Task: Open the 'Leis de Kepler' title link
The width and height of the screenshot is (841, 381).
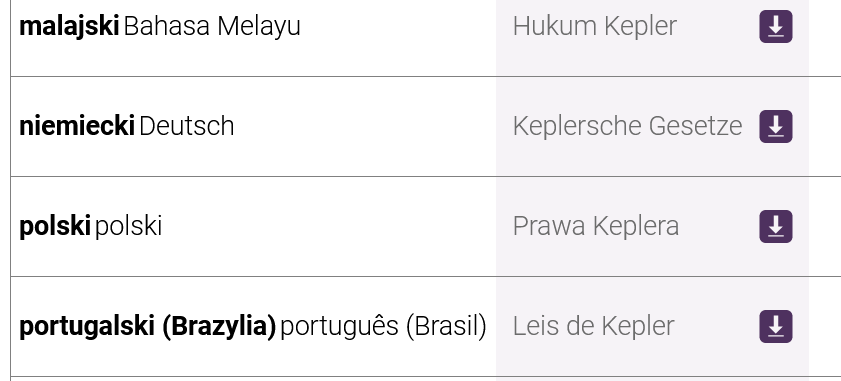Action: pos(593,326)
